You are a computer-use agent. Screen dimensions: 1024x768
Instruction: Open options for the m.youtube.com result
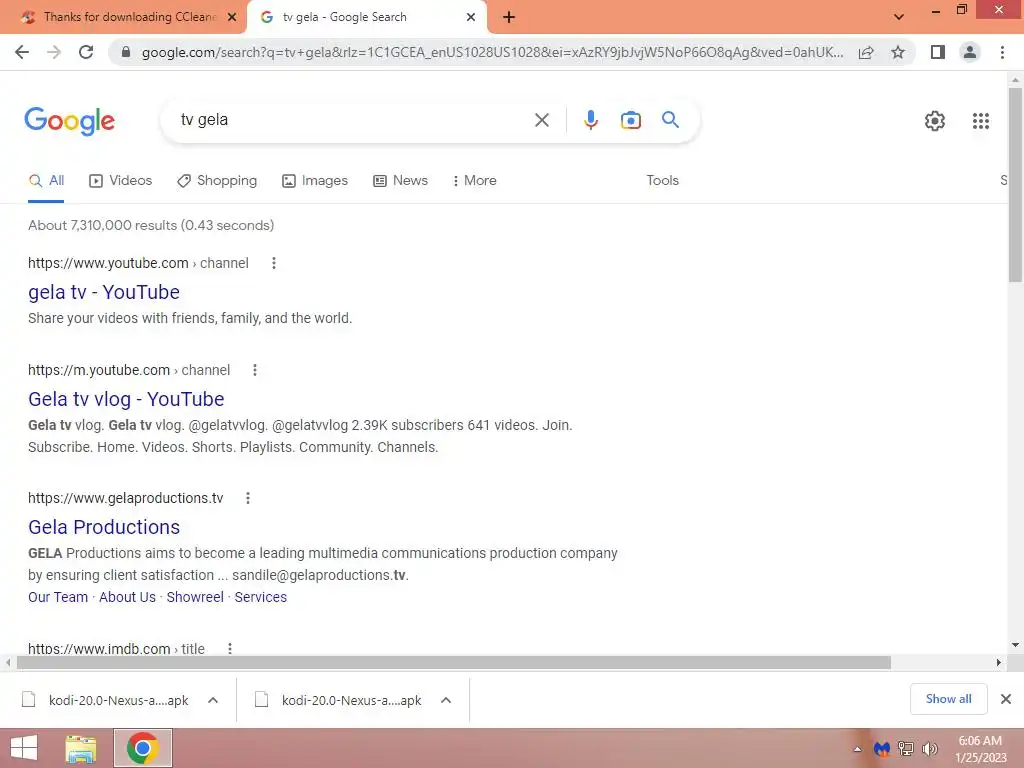pos(255,370)
